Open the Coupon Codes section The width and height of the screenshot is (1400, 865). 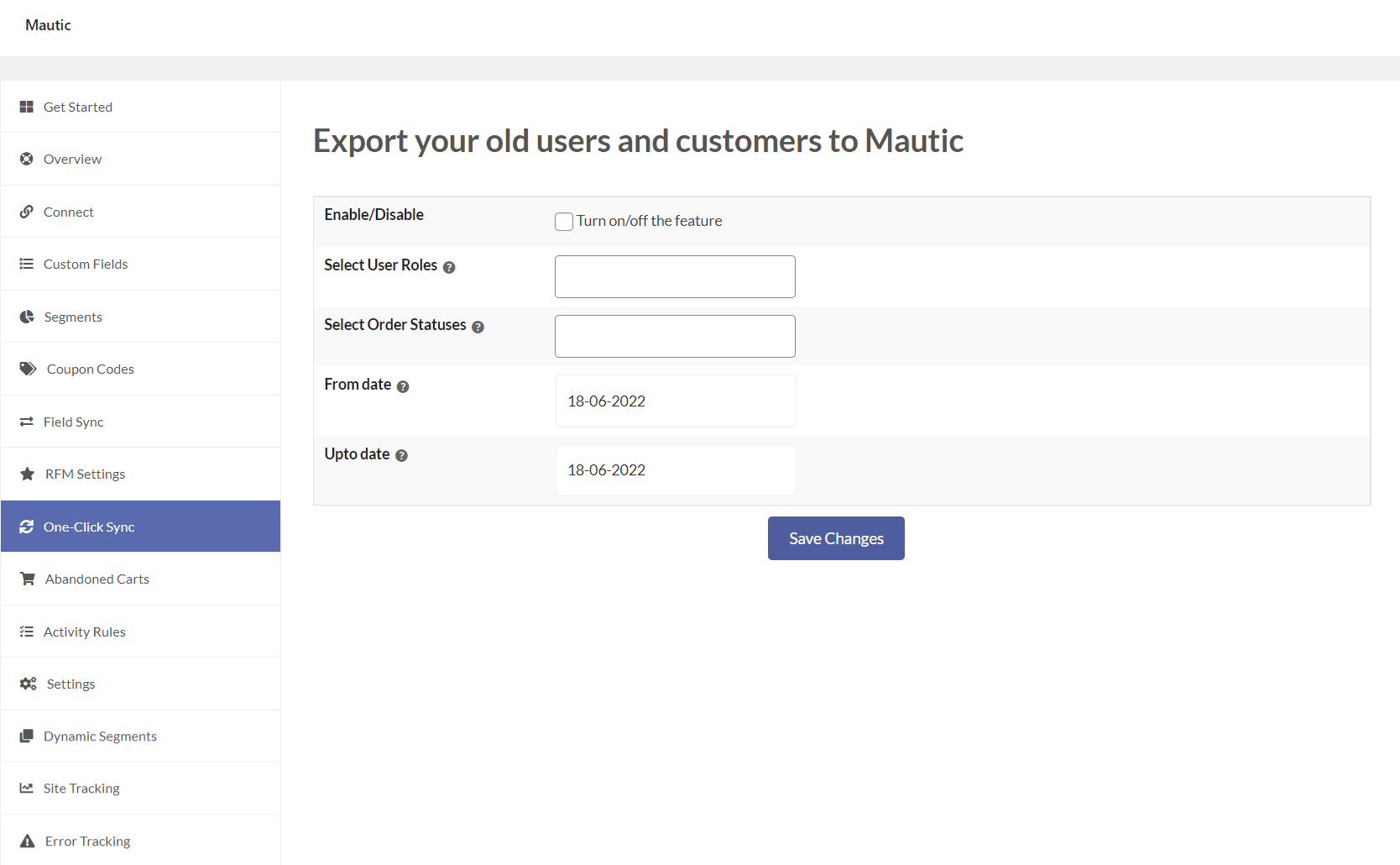coord(140,369)
